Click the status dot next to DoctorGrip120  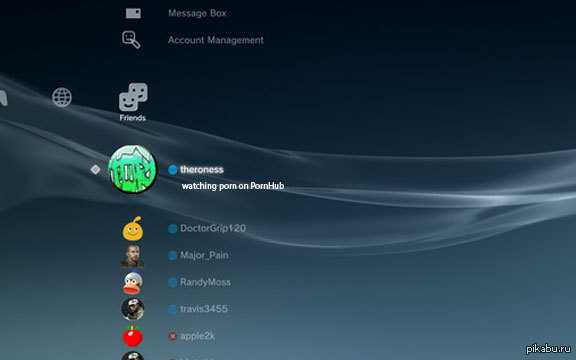[x=173, y=229]
